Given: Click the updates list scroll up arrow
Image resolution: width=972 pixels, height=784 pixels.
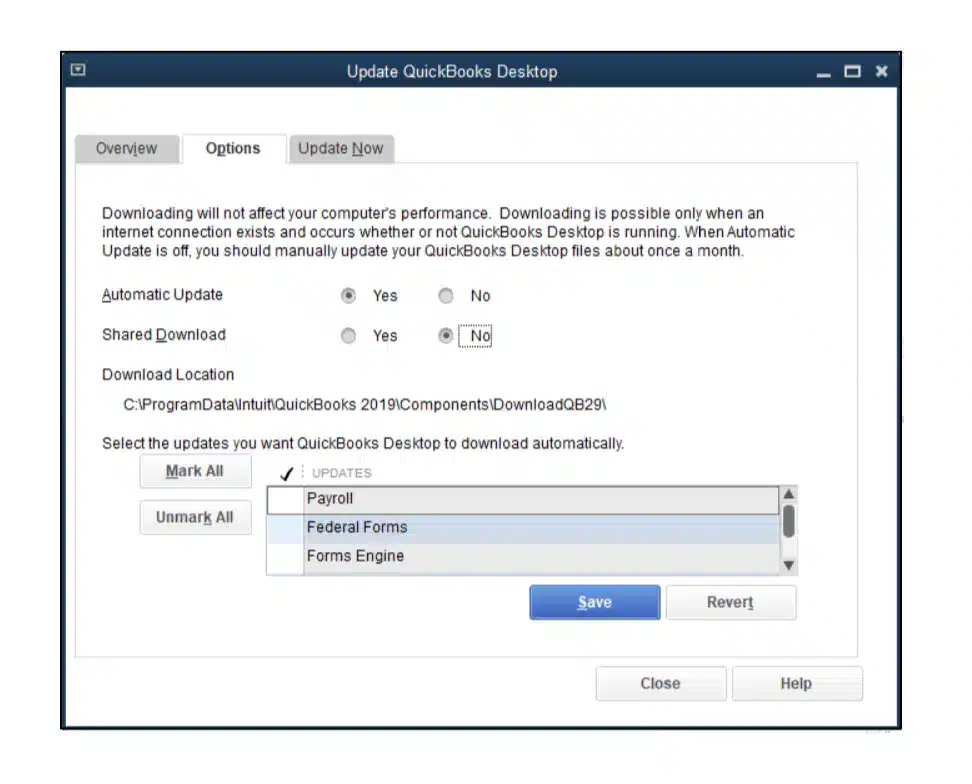Looking at the screenshot, I should (x=789, y=494).
